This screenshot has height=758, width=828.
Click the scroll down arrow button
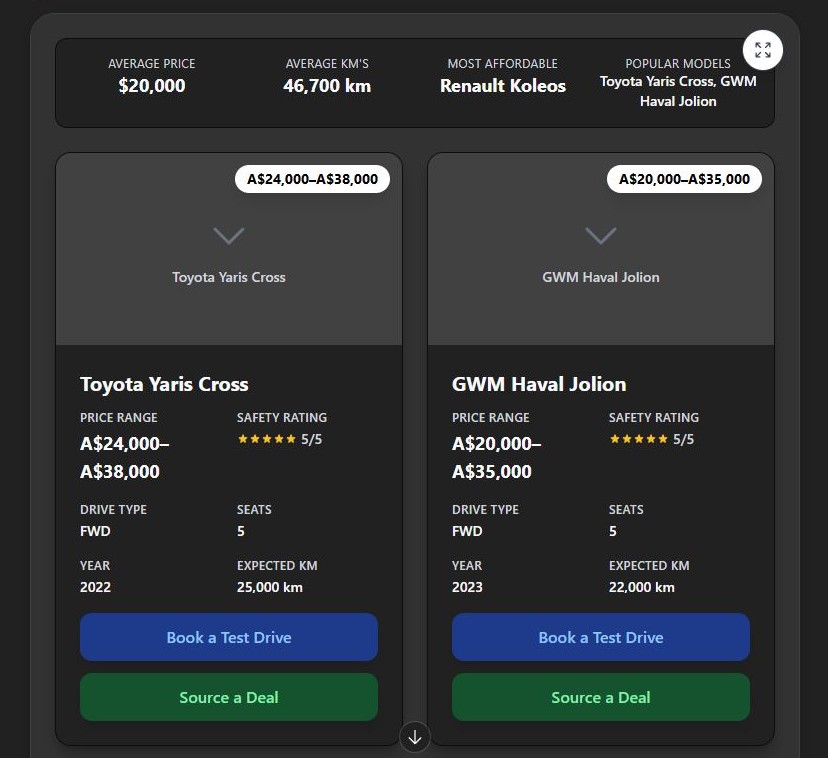(415, 737)
